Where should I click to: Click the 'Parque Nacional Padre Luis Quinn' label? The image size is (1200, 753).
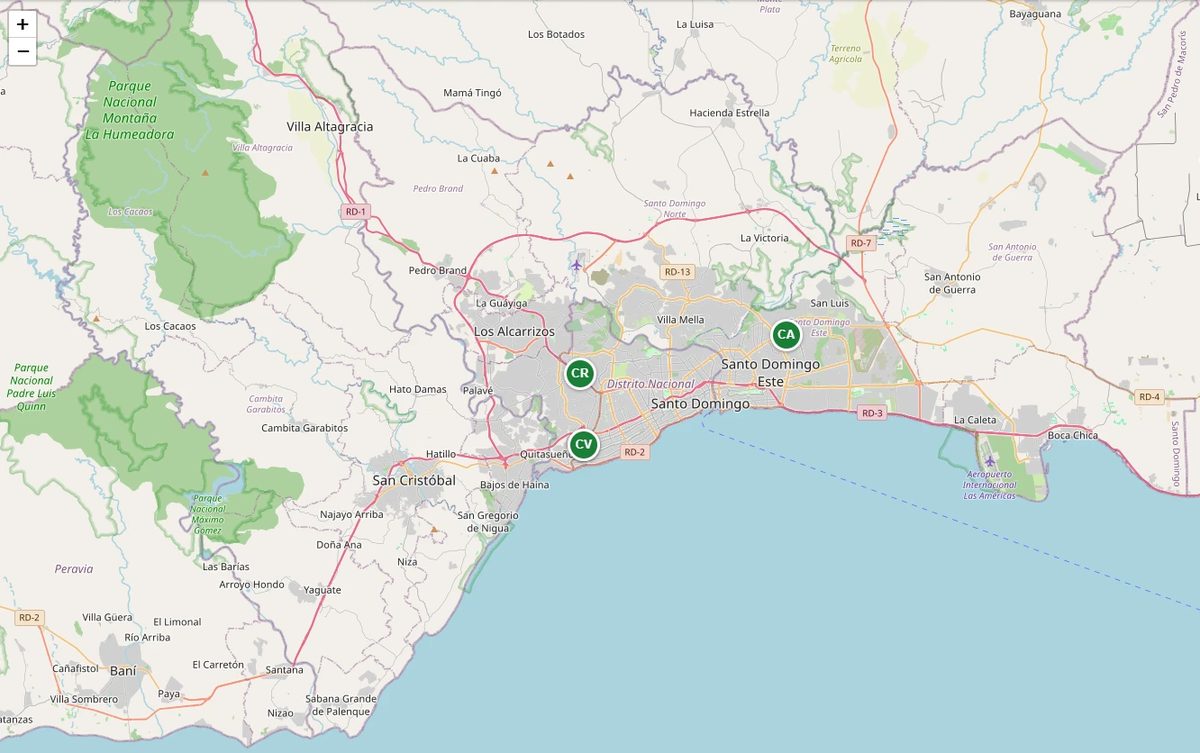(32, 387)
